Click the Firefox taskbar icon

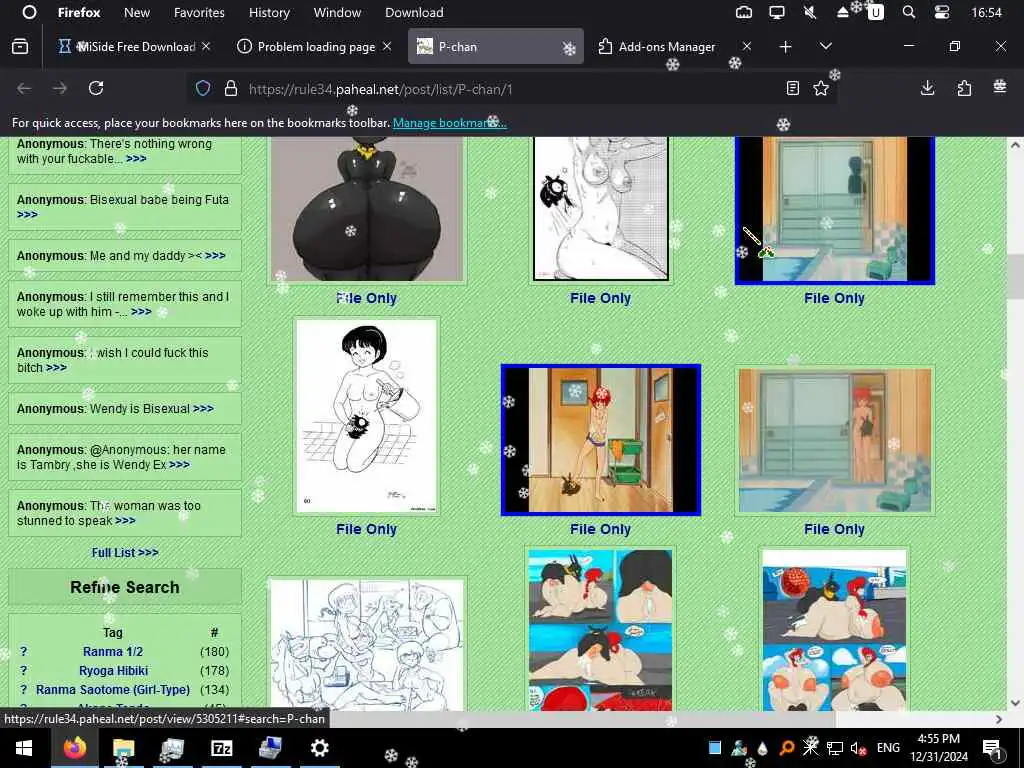point(75,748)
